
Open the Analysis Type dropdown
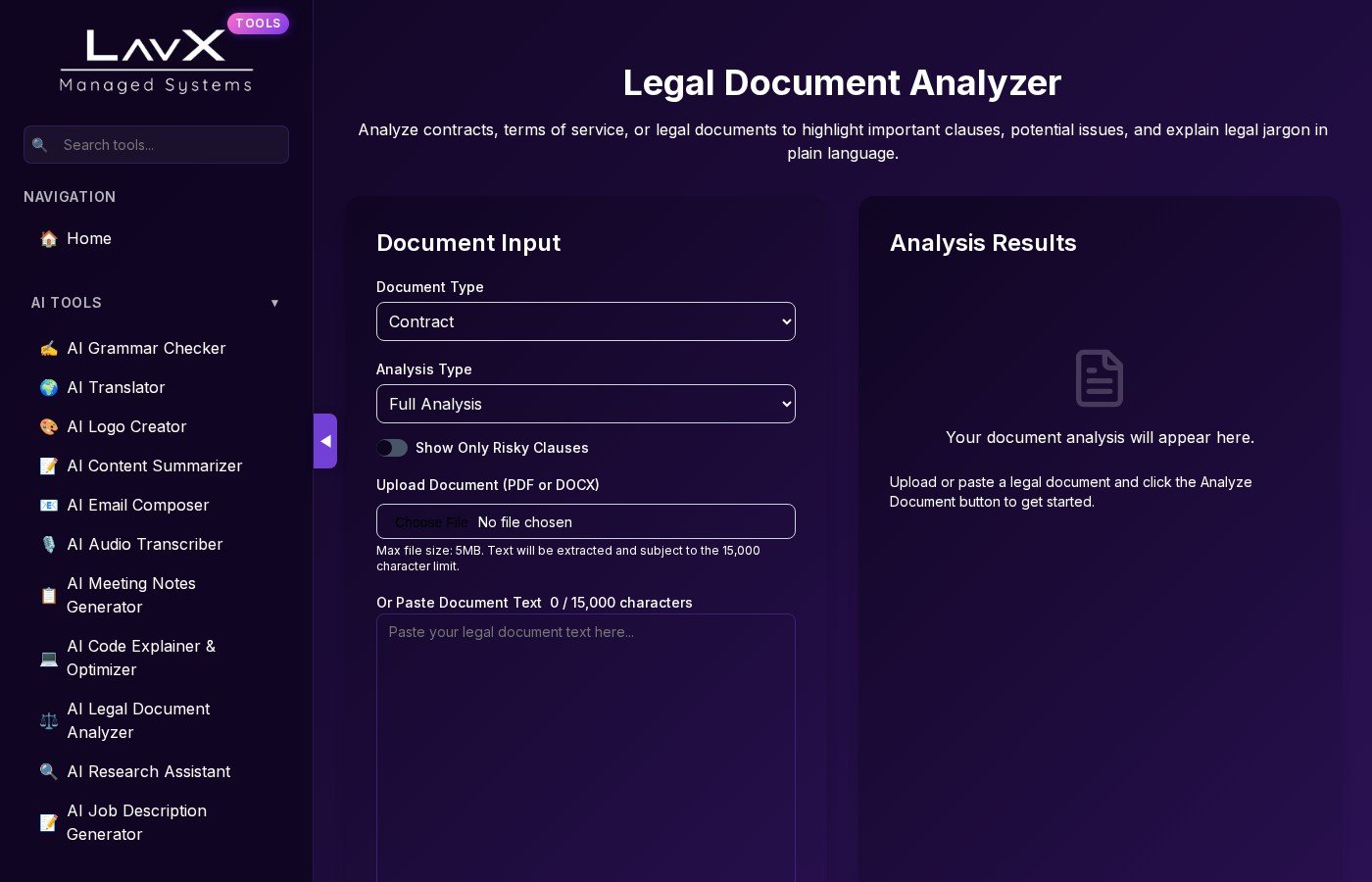(585, 404)
